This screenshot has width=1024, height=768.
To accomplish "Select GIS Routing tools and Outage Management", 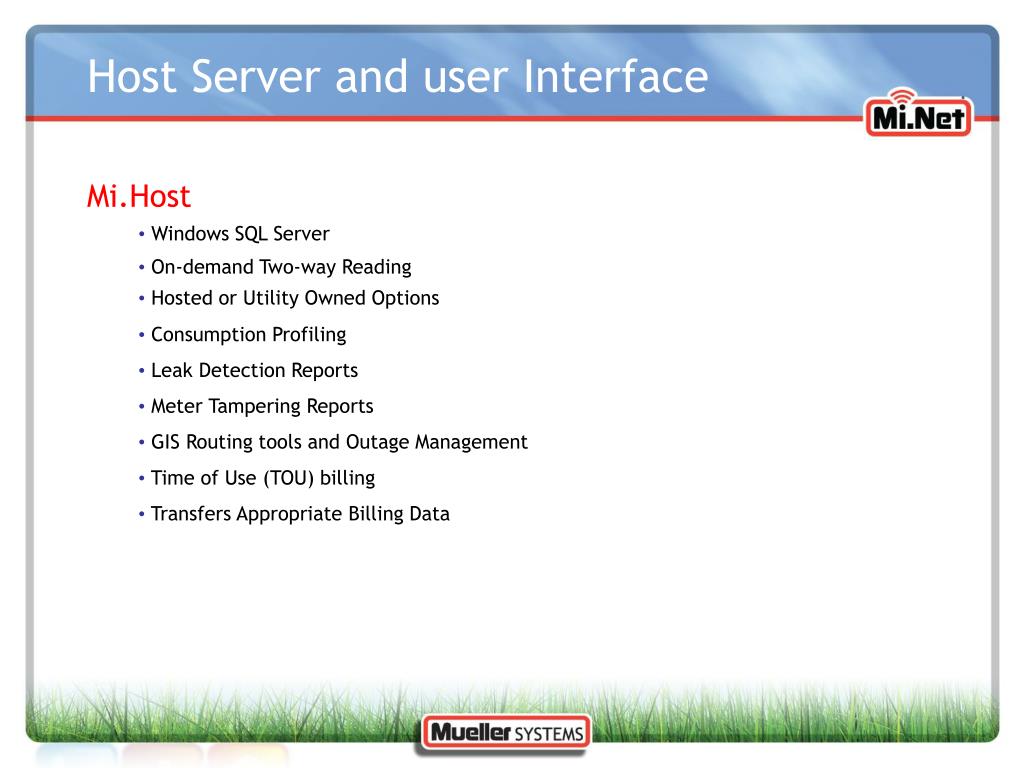I will click(x=339, y=442).
